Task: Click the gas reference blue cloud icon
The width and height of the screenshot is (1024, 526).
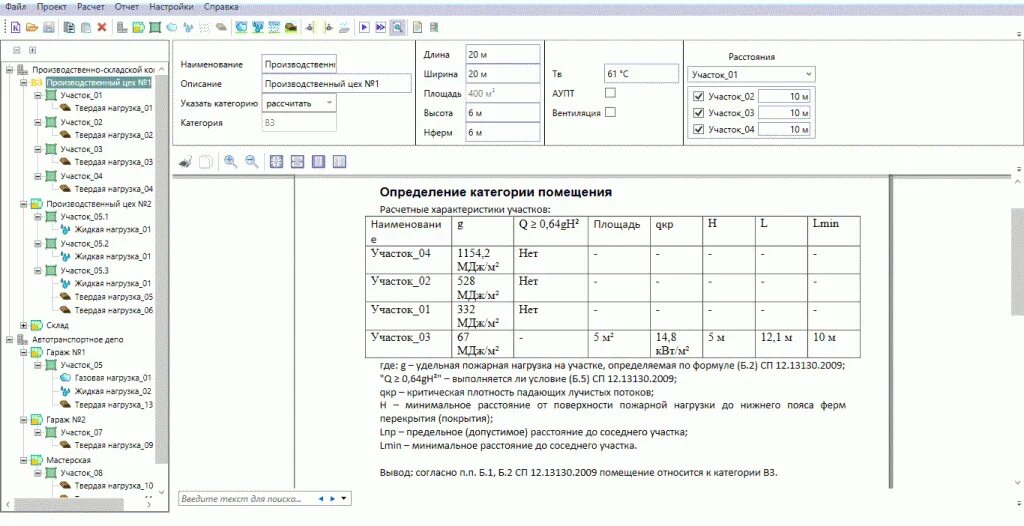Action: tap(241, 27)
